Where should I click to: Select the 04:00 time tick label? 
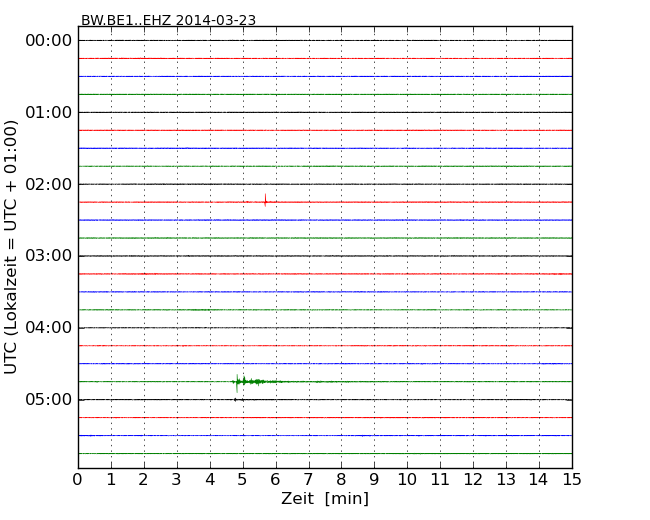[x=49, y=328]
